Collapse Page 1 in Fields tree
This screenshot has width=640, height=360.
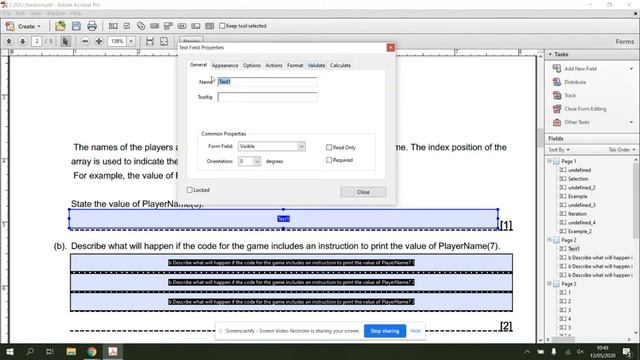pyautogui.click(x=549, y=161)
